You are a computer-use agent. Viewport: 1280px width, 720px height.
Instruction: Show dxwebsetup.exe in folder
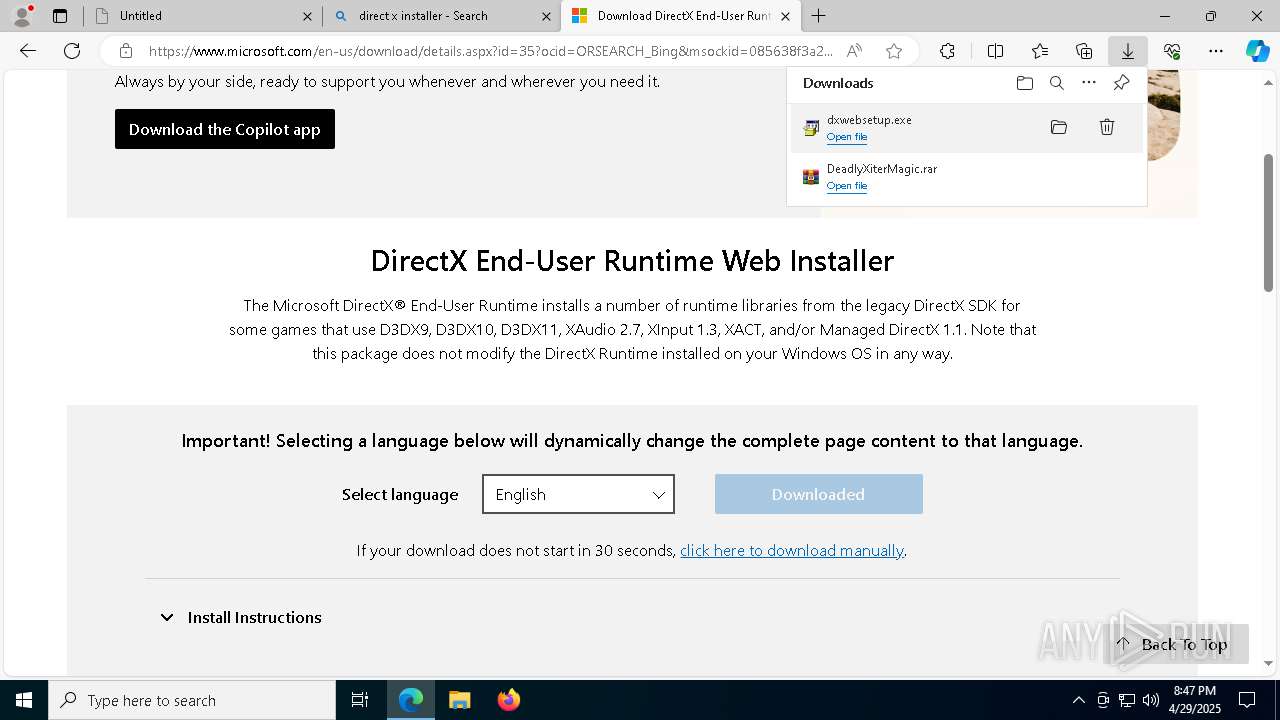(1059, 127)
